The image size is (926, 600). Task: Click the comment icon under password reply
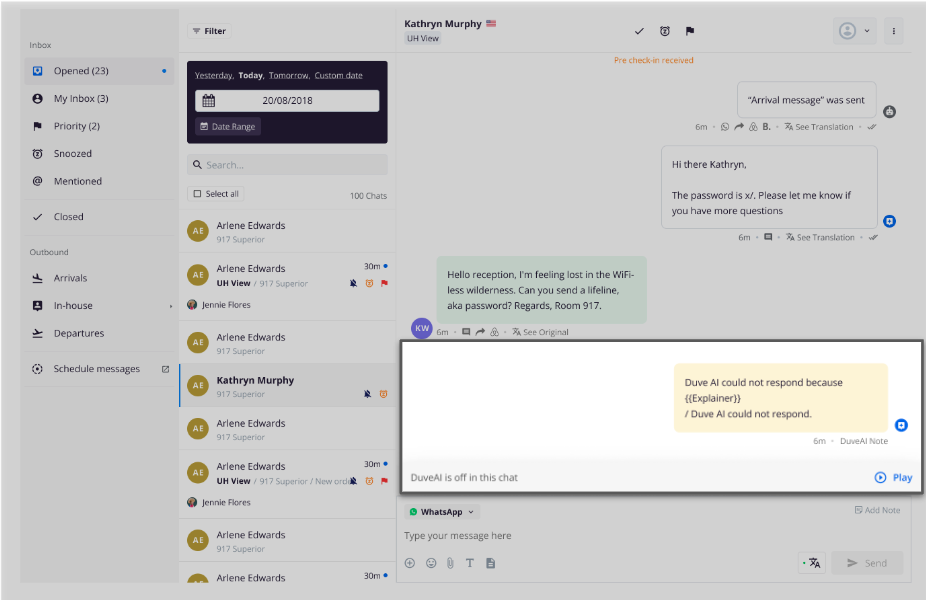point(768,237)
